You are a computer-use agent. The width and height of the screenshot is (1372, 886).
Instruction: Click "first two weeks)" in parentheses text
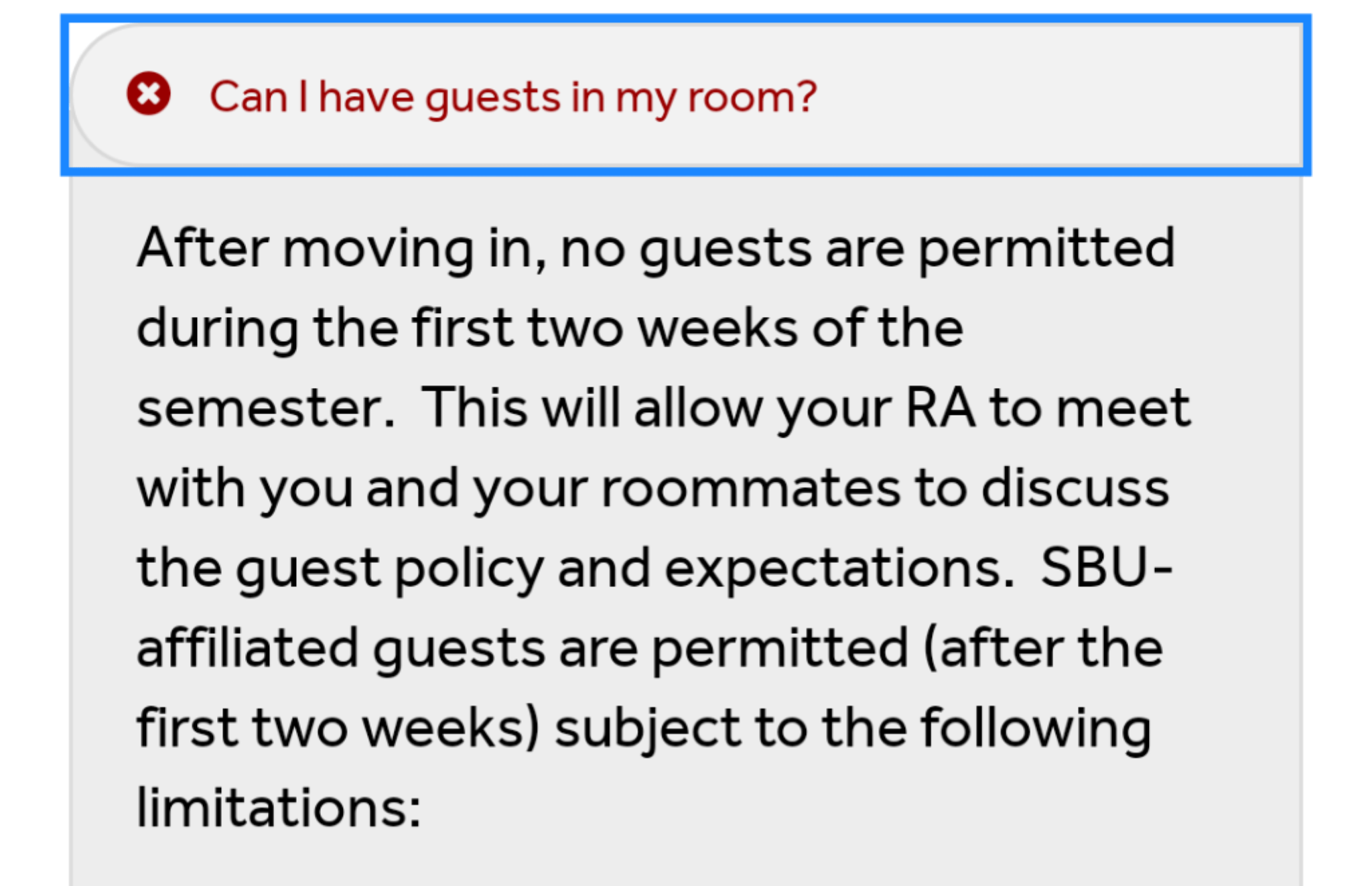(338, 729)
